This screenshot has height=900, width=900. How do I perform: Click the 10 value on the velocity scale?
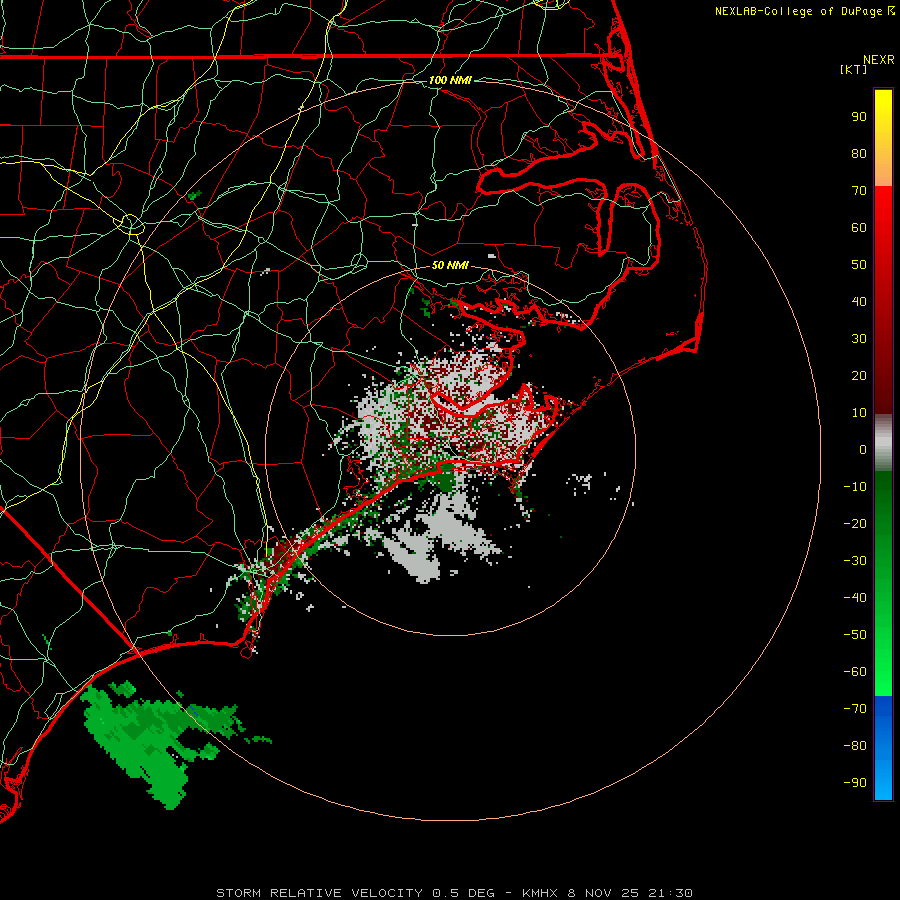(x=859, y=413)
